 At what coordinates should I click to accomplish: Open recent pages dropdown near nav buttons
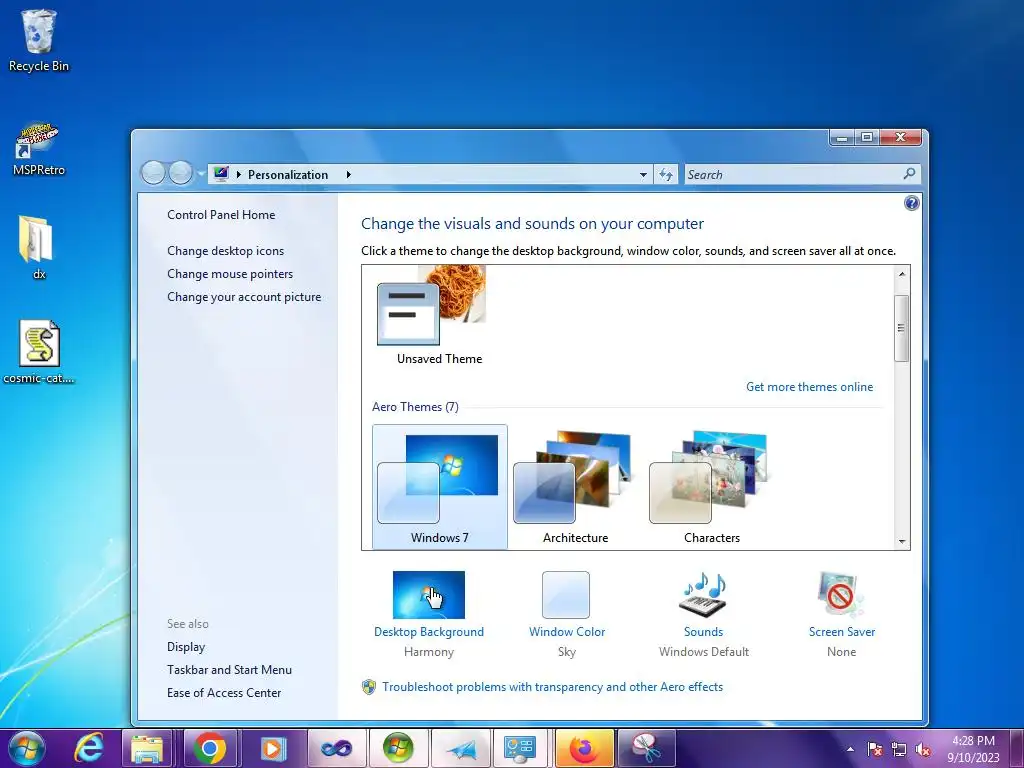pos(200,174)
